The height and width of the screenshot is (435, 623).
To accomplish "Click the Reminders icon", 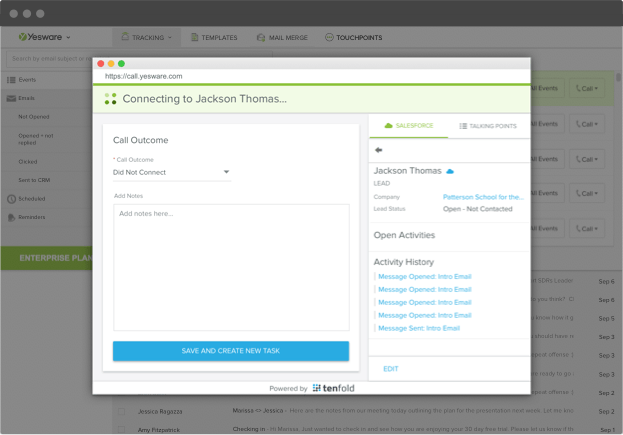I will click(11, 217).
